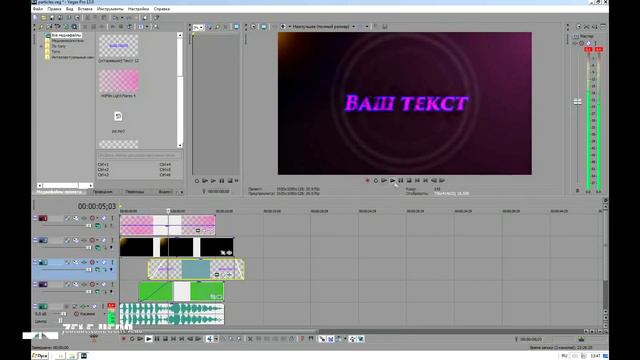Open the Windows Start button
Screen dimensions: 640x360
(x=40, y=356)
